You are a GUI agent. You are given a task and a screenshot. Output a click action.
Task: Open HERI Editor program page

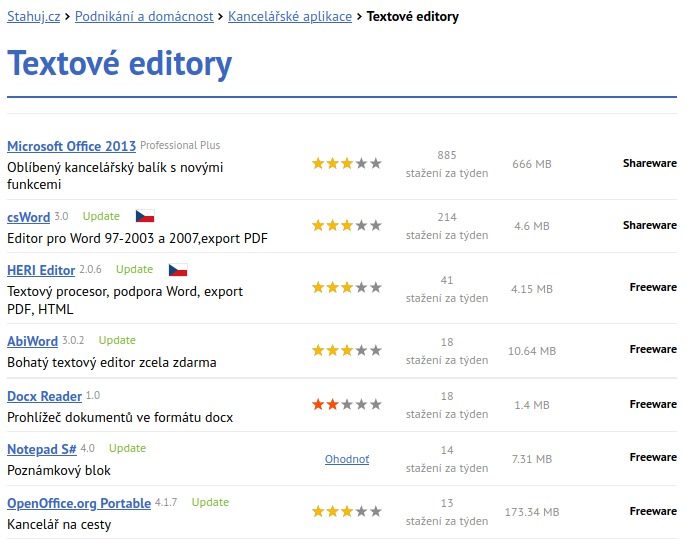coord(41,270)
